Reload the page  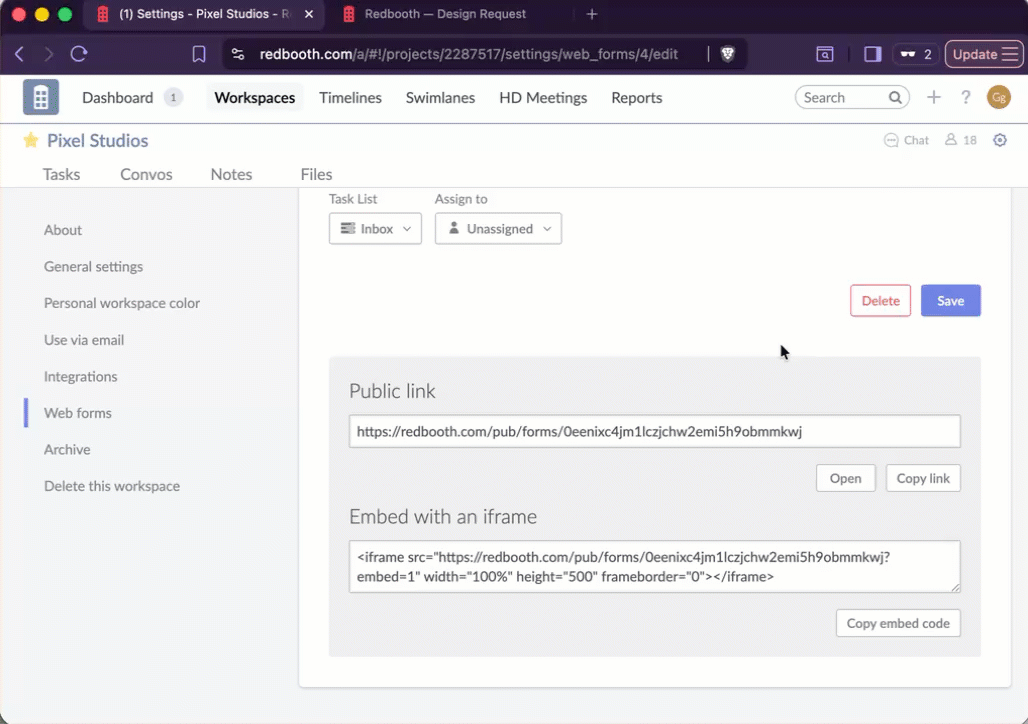pyautogui.click(x=79, y=54)
